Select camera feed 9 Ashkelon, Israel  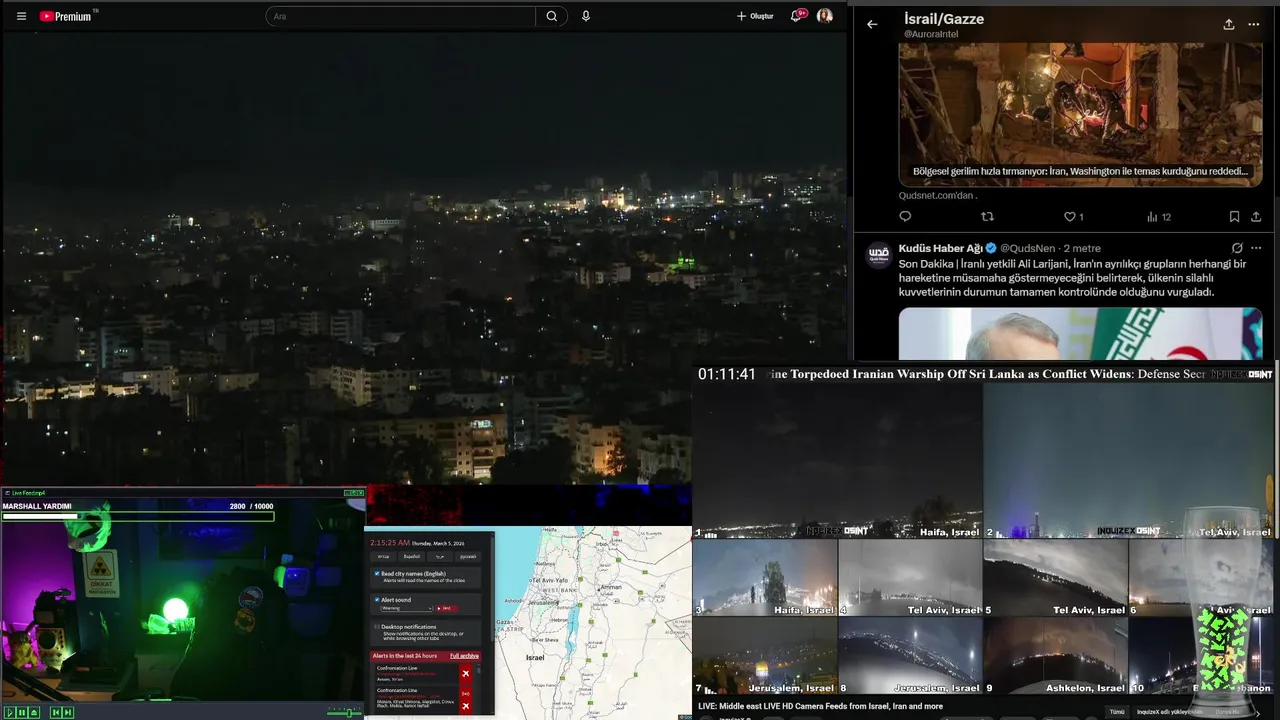(1055, 655)
